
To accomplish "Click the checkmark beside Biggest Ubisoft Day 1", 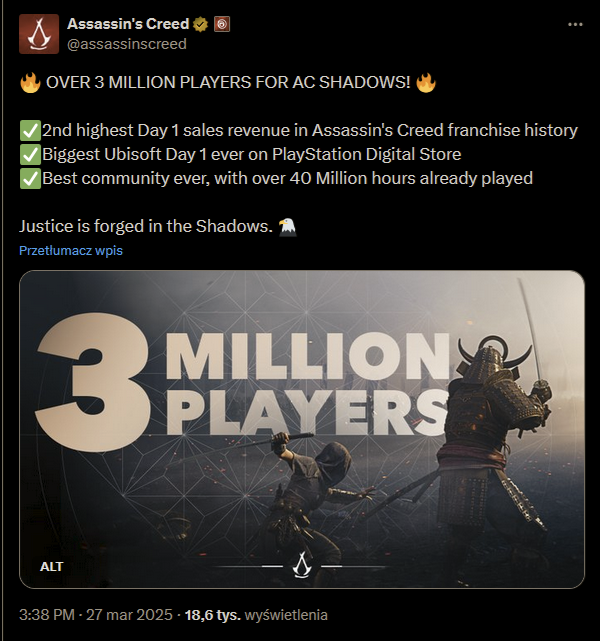I will point(30,155).
